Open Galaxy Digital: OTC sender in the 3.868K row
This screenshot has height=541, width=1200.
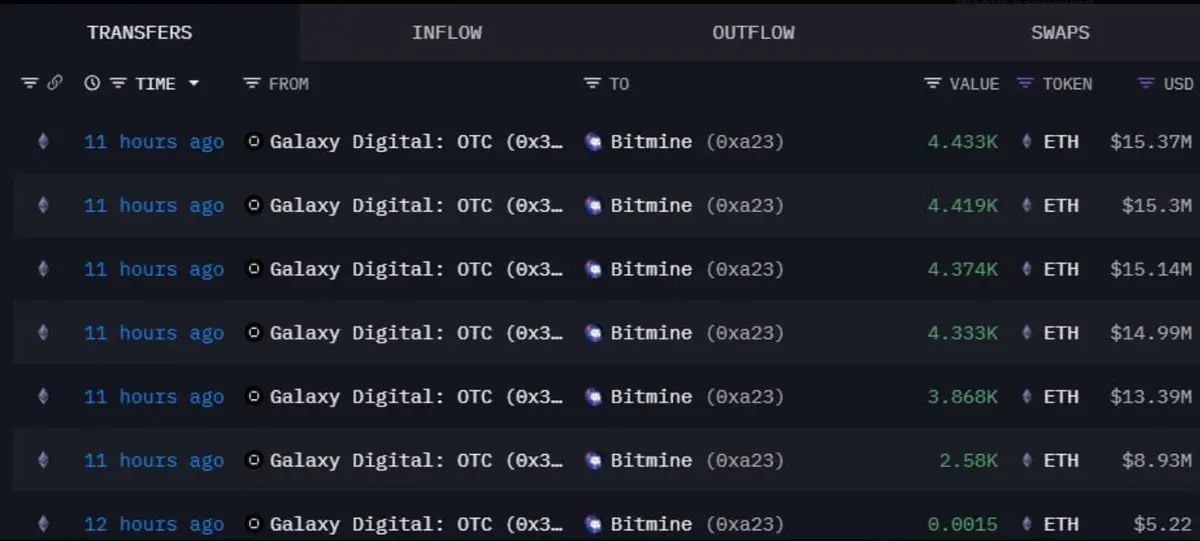click(417, 397)
